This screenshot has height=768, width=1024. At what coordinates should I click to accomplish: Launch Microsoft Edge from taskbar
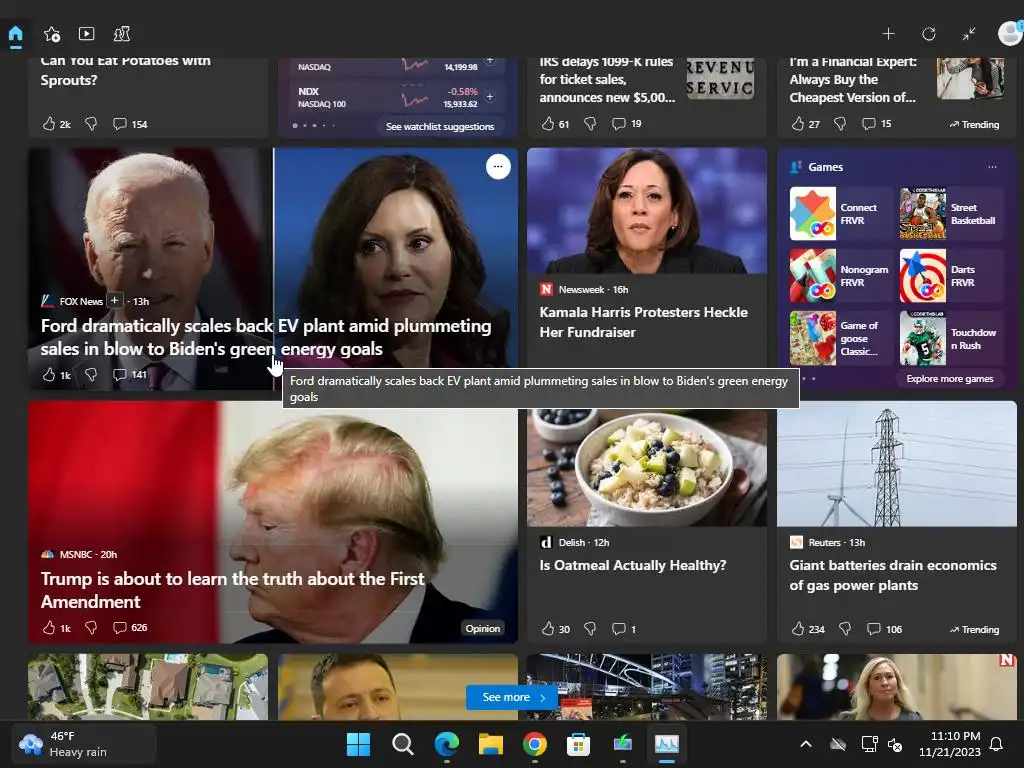[447, 744]
